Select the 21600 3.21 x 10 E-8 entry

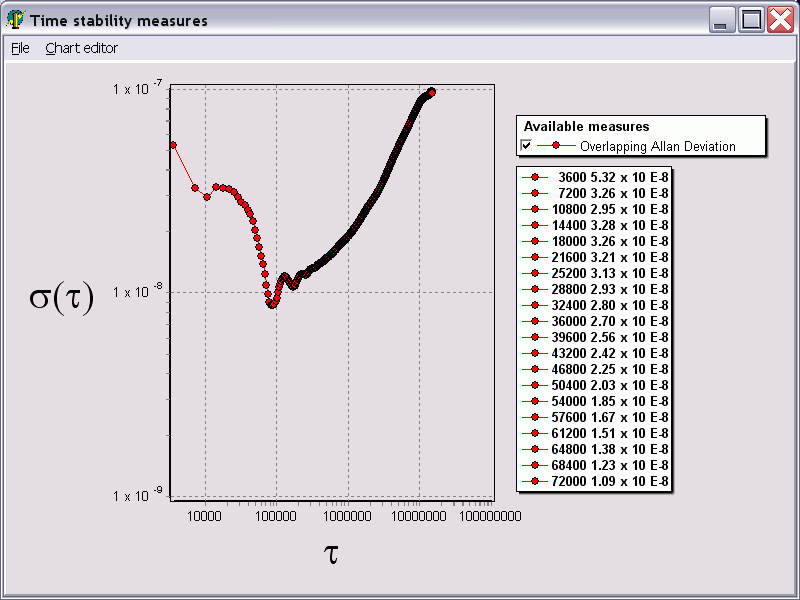[595, 257]
